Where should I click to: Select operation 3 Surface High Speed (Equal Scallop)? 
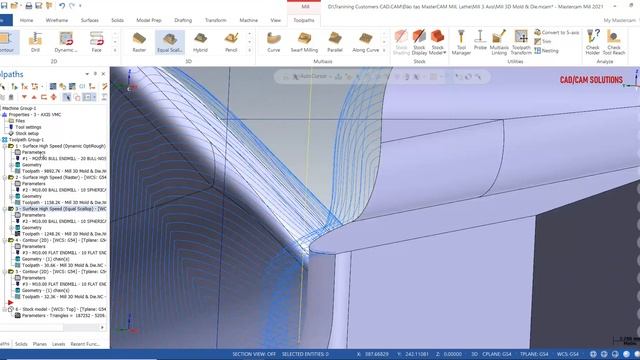[x=60, y=209]
